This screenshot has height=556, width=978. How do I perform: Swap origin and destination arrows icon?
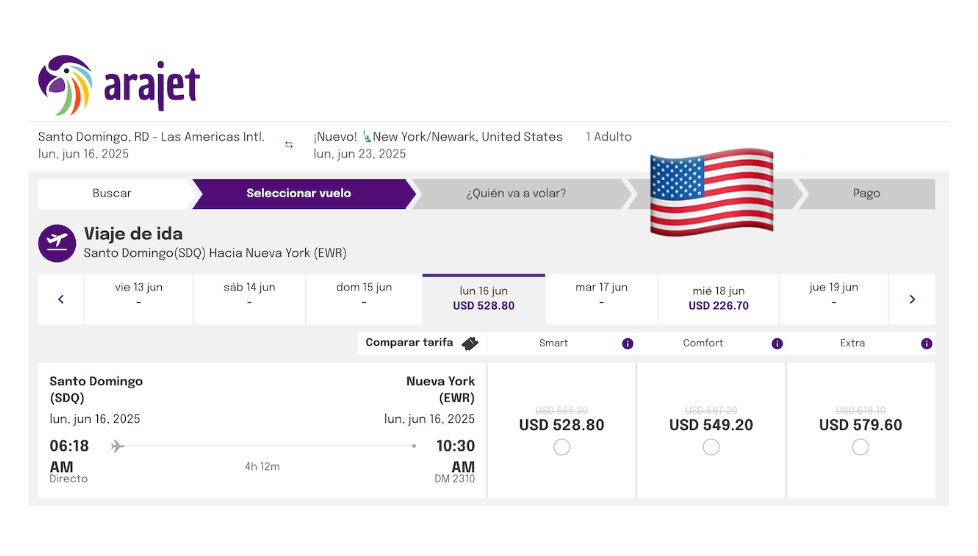[x=289, y=145]
